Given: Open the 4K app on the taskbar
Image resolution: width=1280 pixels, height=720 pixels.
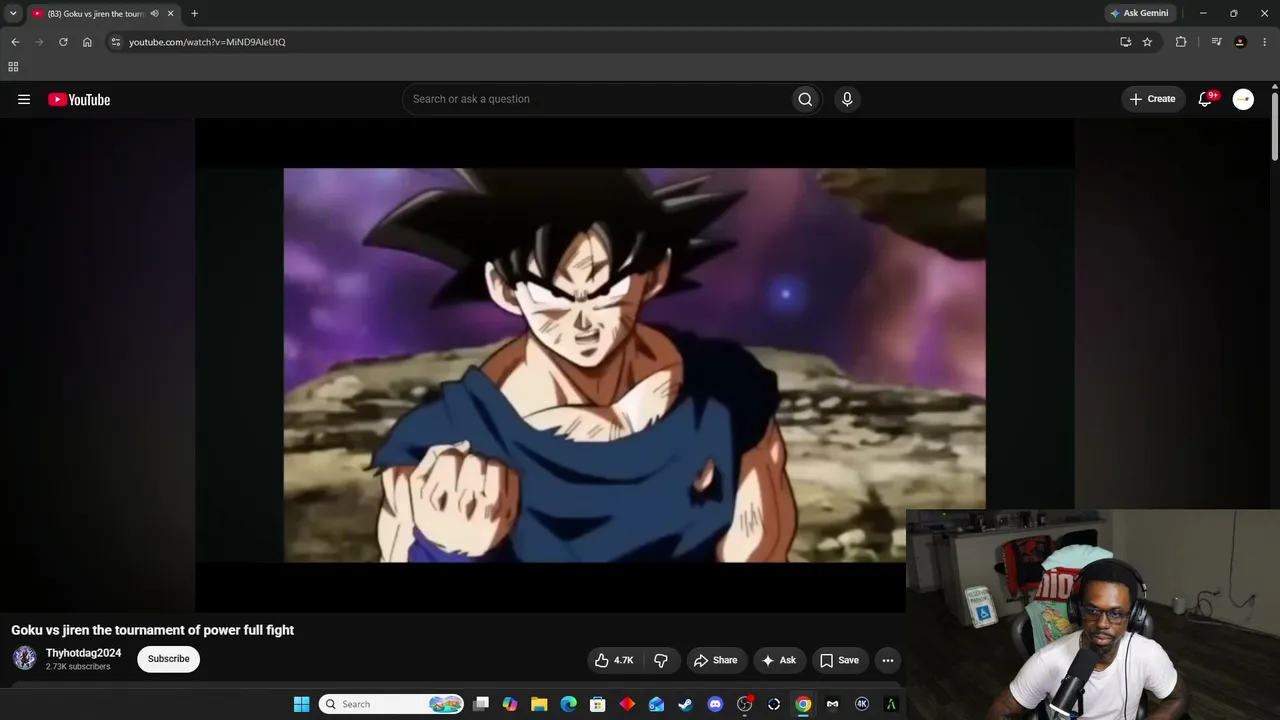Looking at the screenshot, I should (x=862, y=704).
